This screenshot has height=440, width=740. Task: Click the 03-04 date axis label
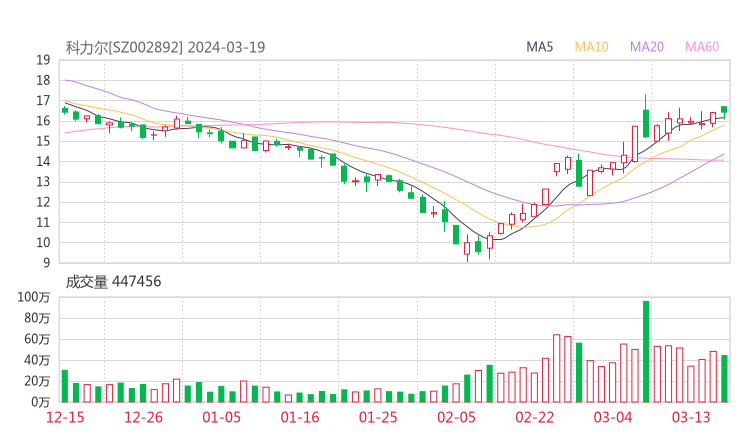(x=613, y=417)
